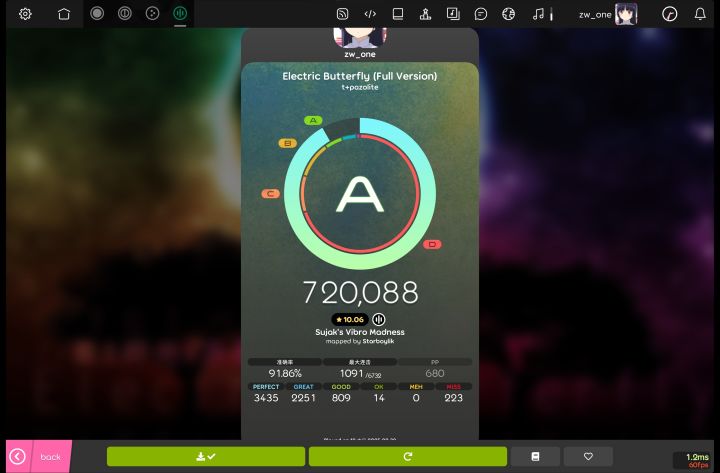Viewport: 720px width, 473px height.
Task: Click the total score 720,088
Action: pos(360,293)
